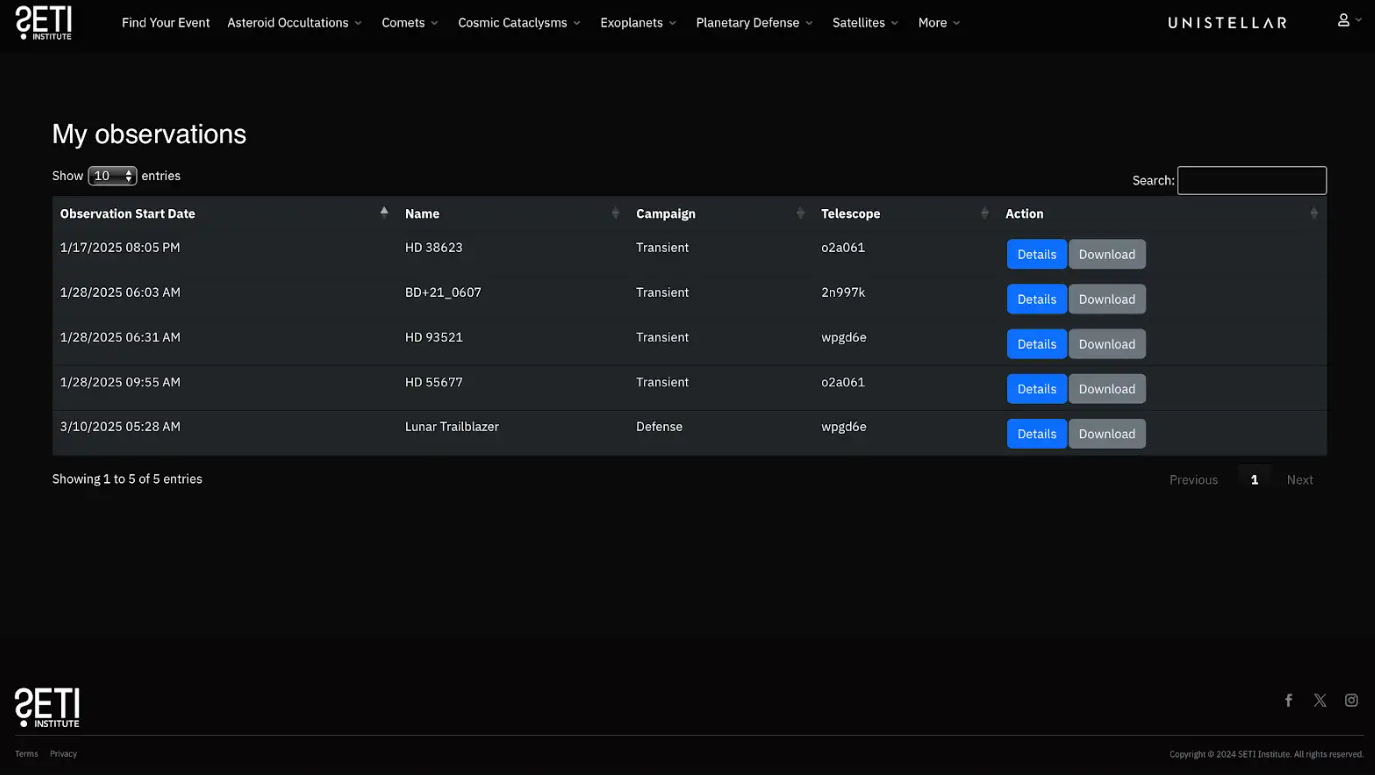View Details for Lunar Trailblazer observation

[x=1036, y=434]
